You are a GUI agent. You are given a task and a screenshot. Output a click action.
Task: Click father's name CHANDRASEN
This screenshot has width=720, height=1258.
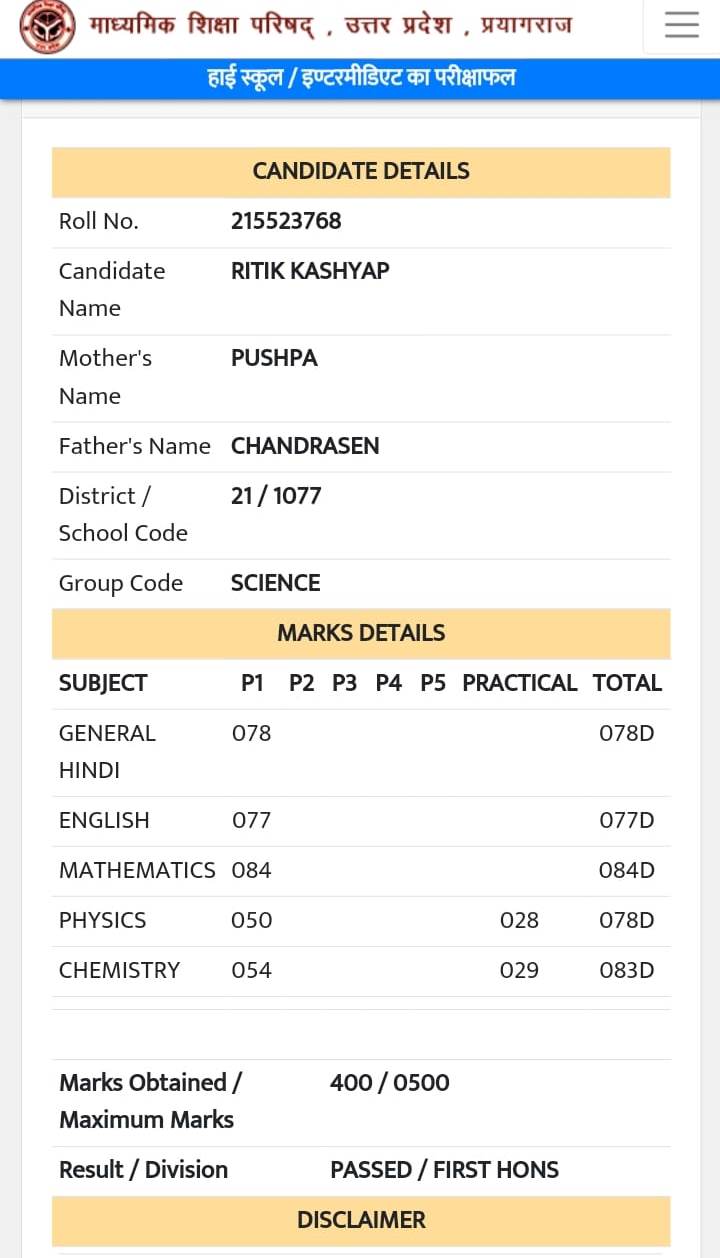click(x=305, y=446)
